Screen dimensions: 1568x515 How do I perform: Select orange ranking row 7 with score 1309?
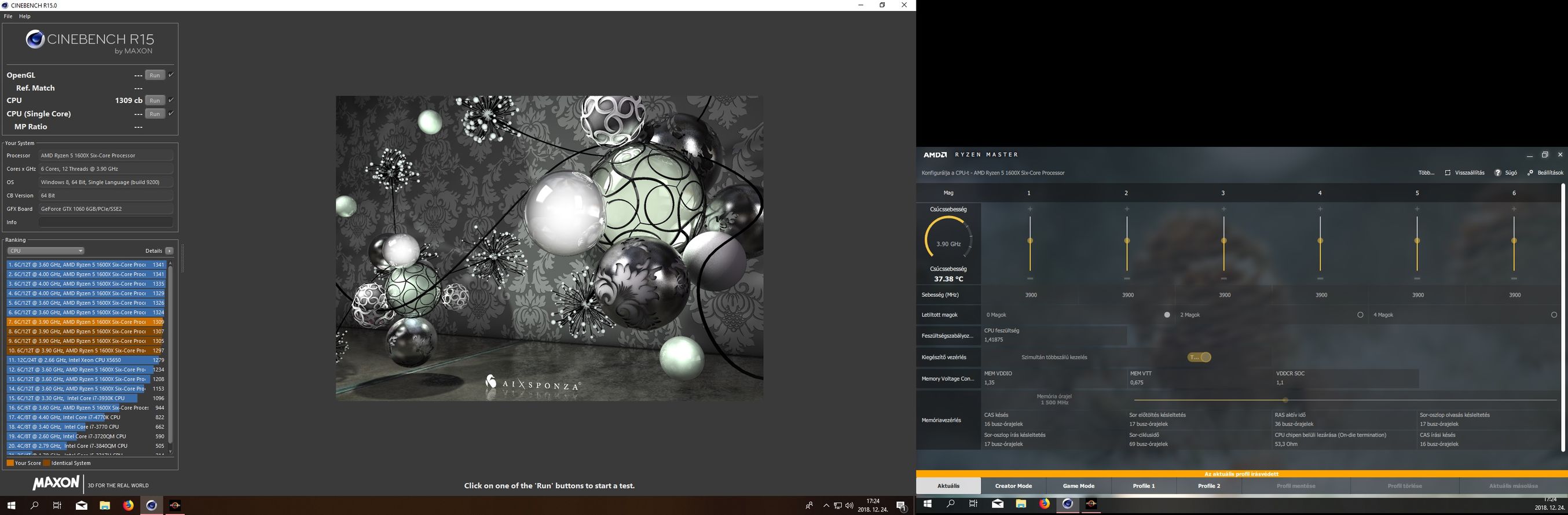tap(86, 322)
